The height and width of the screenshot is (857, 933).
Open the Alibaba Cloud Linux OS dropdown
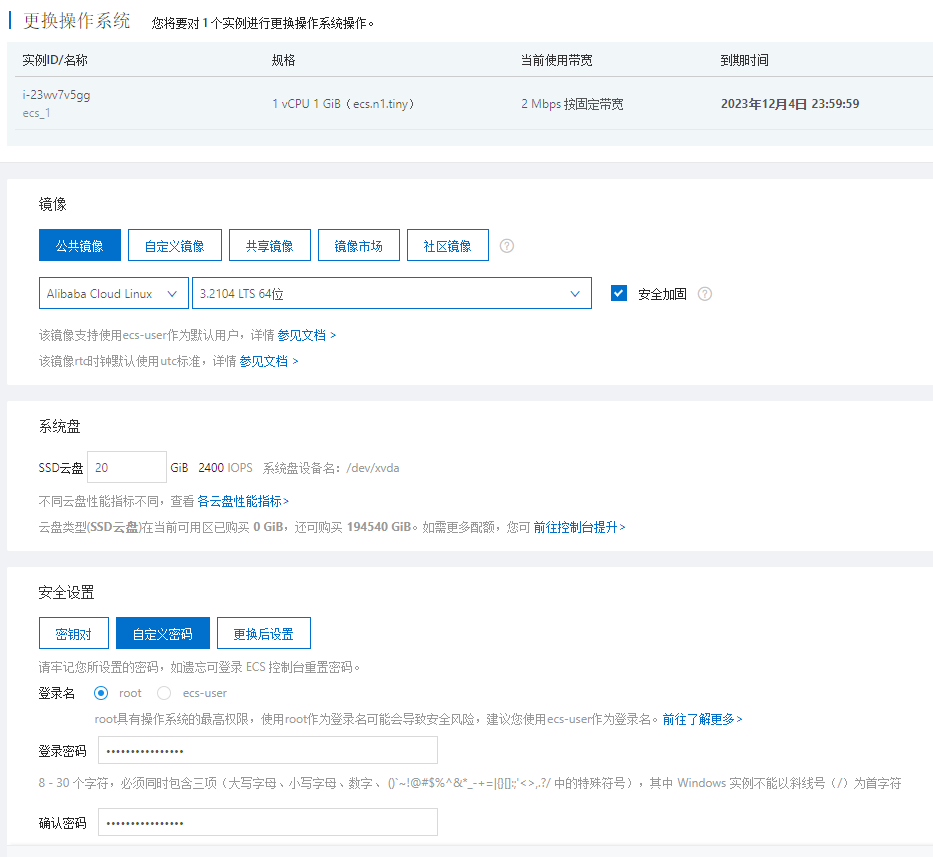click(113, 294)
